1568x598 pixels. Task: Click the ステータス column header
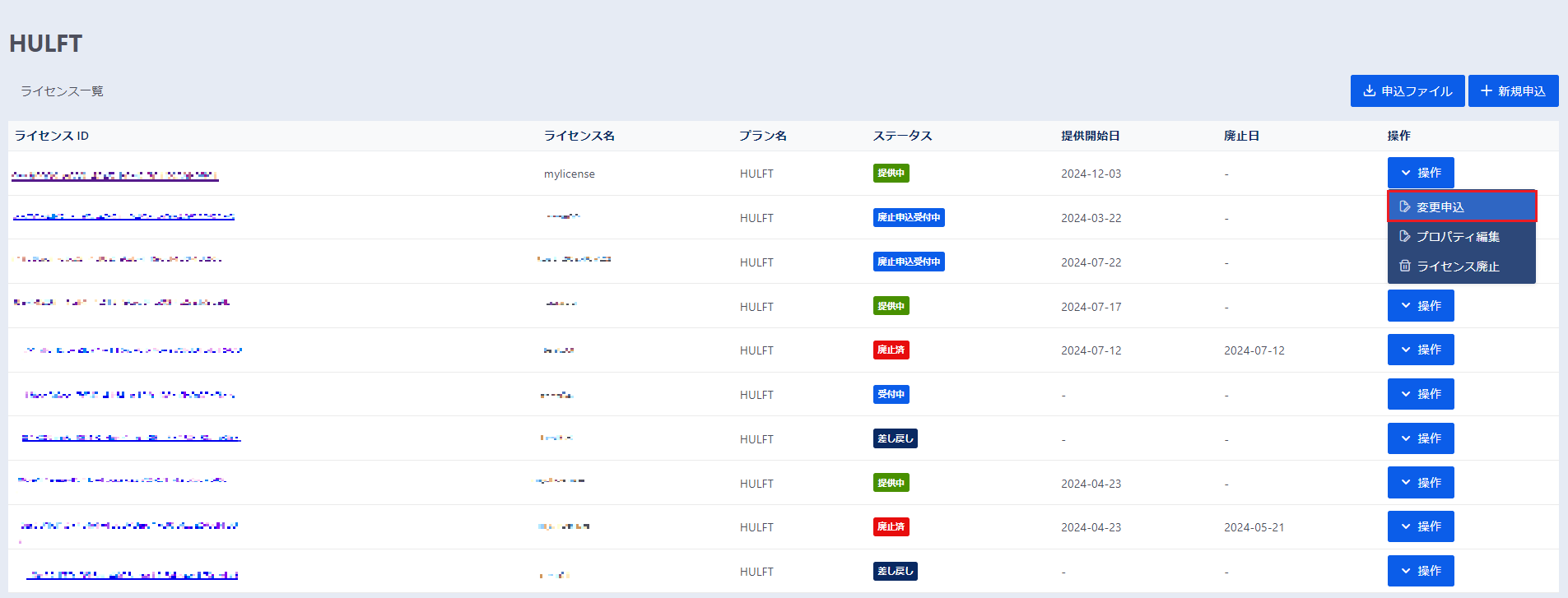coord(902,136)
